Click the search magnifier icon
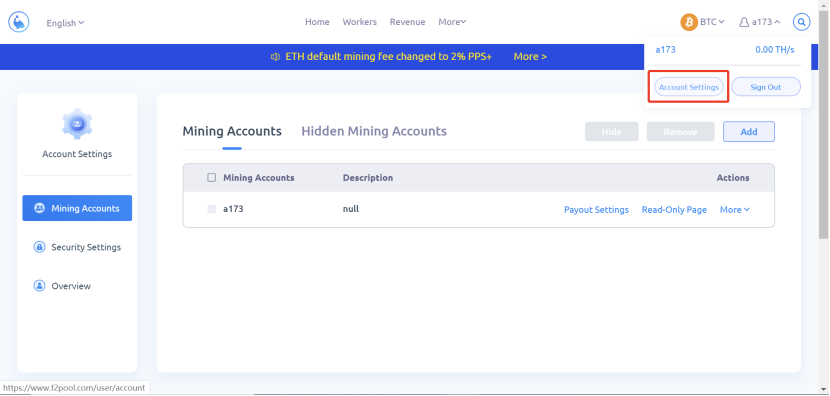 click(x=801, y=22)
